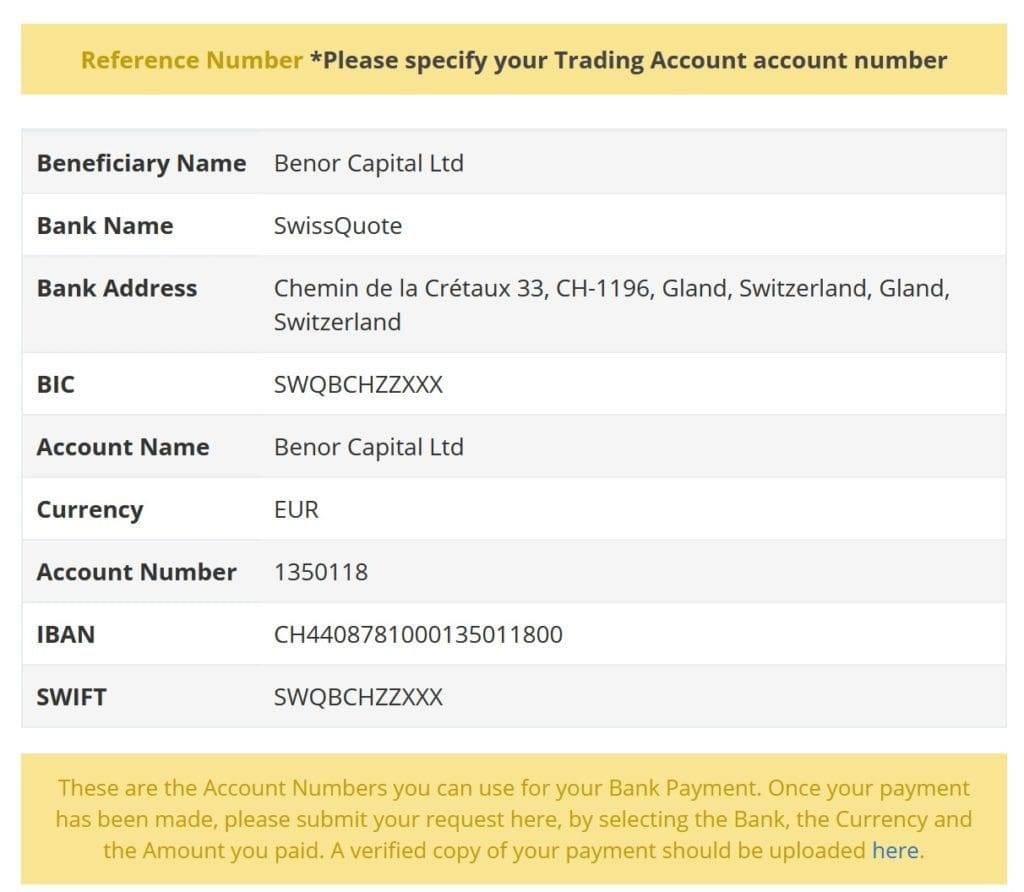Click the Account Number value 1350118
1024x892 pixels.
tap(321, 572)
